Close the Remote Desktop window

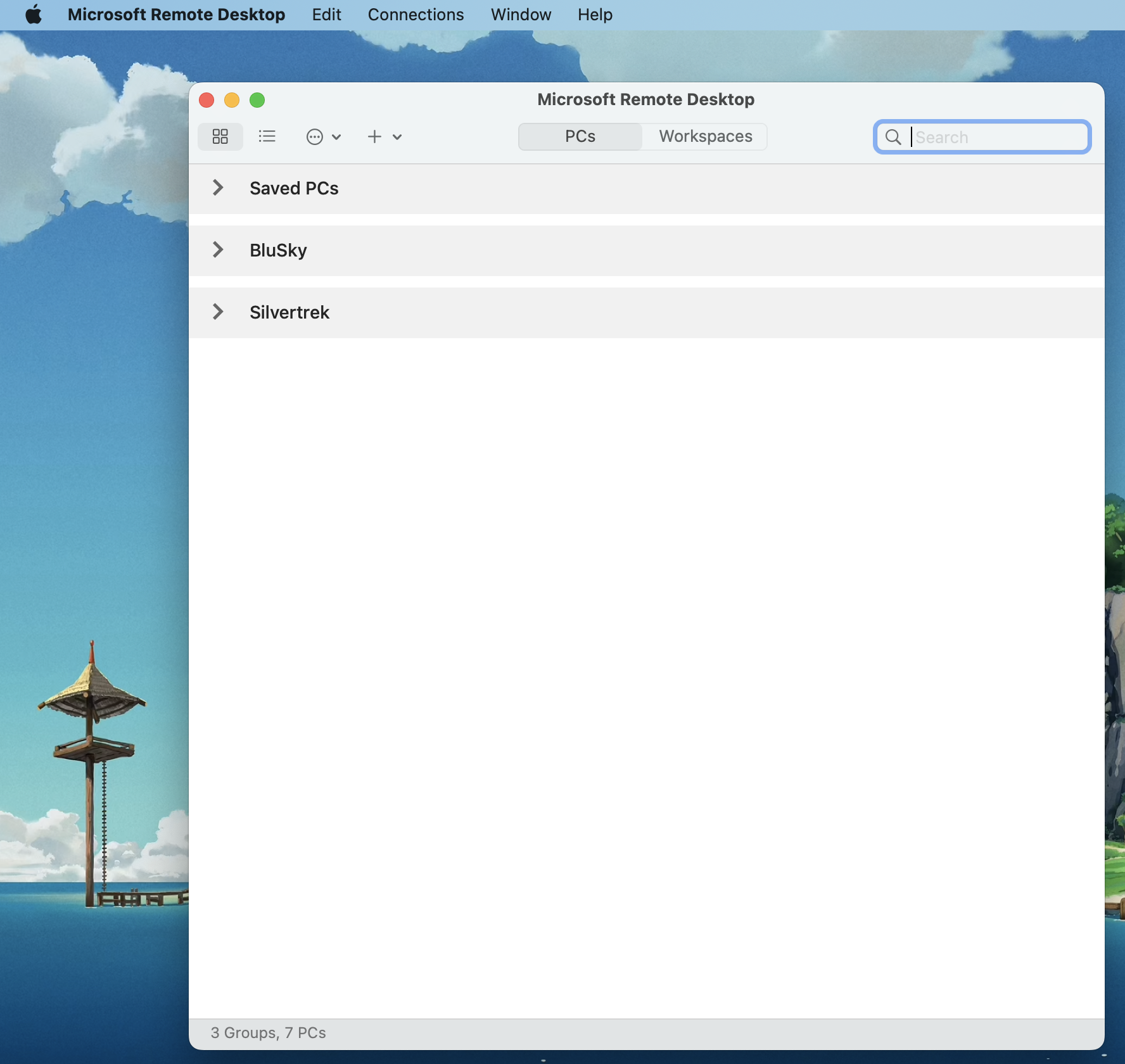click(x=207, y=100)
